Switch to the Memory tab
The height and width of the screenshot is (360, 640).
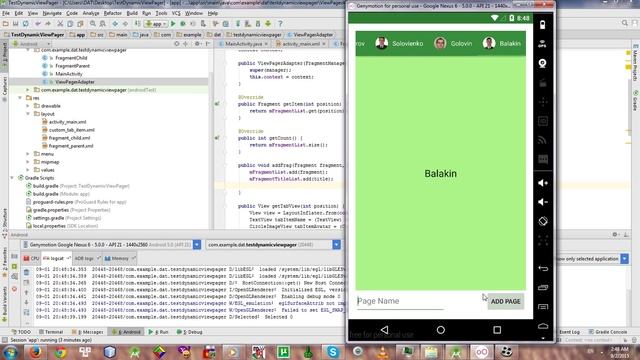click(x=120, y=258)
